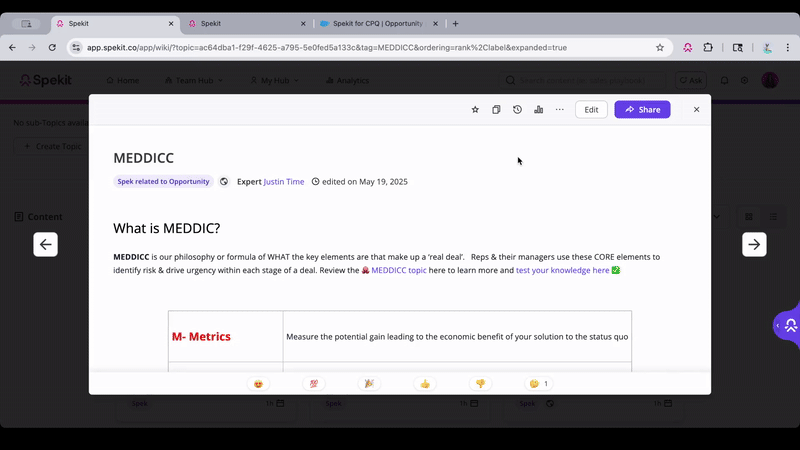Open the Spekit browser extension icon

688,47
